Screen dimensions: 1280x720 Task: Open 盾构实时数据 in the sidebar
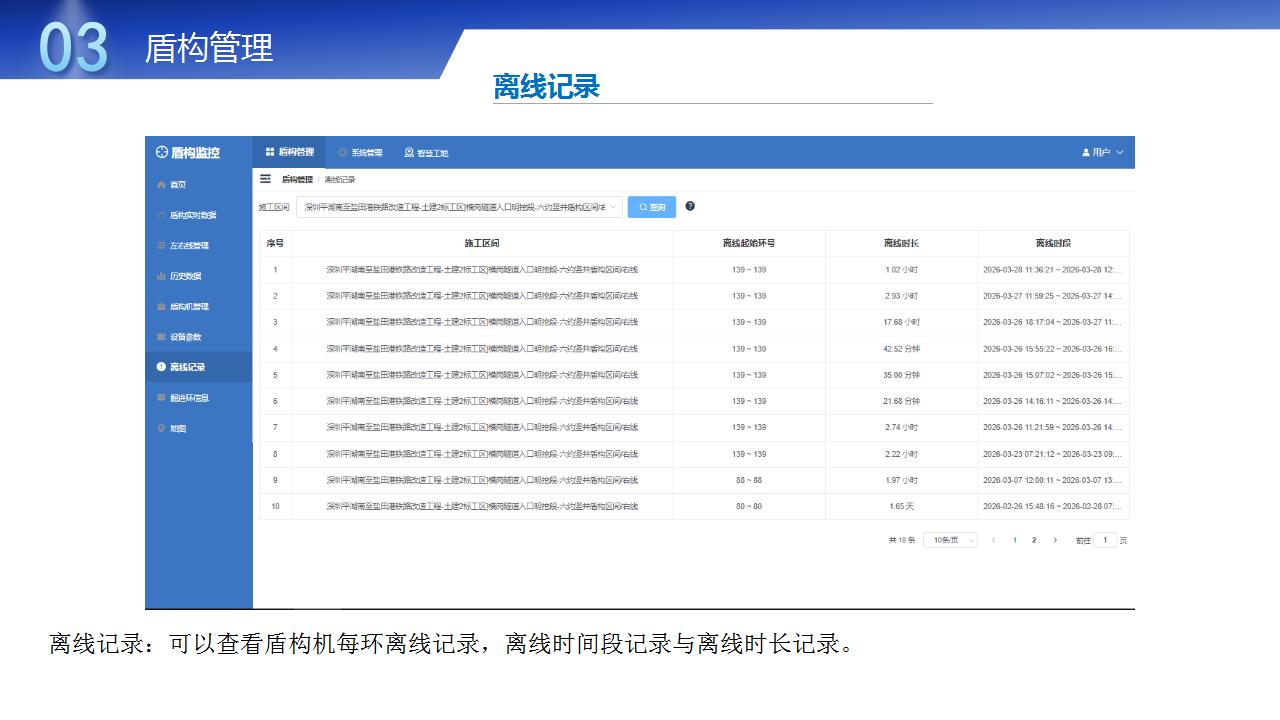192,215
